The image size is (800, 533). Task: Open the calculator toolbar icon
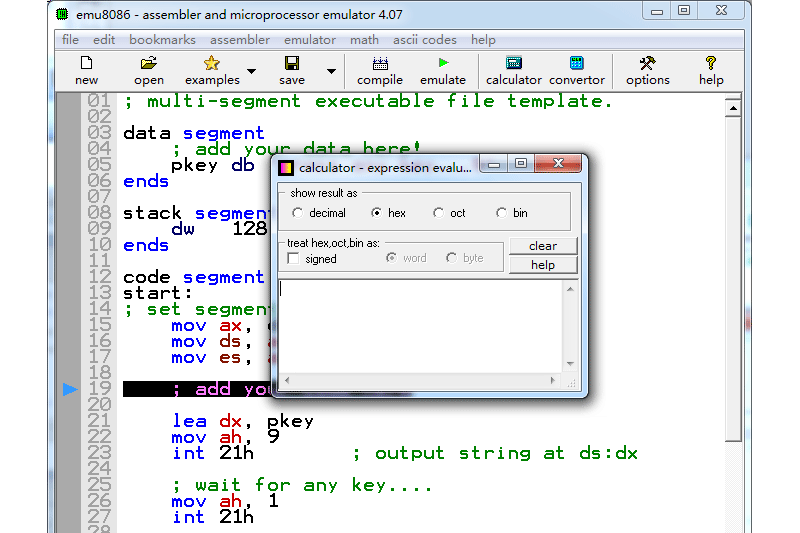tap(514, 63)
